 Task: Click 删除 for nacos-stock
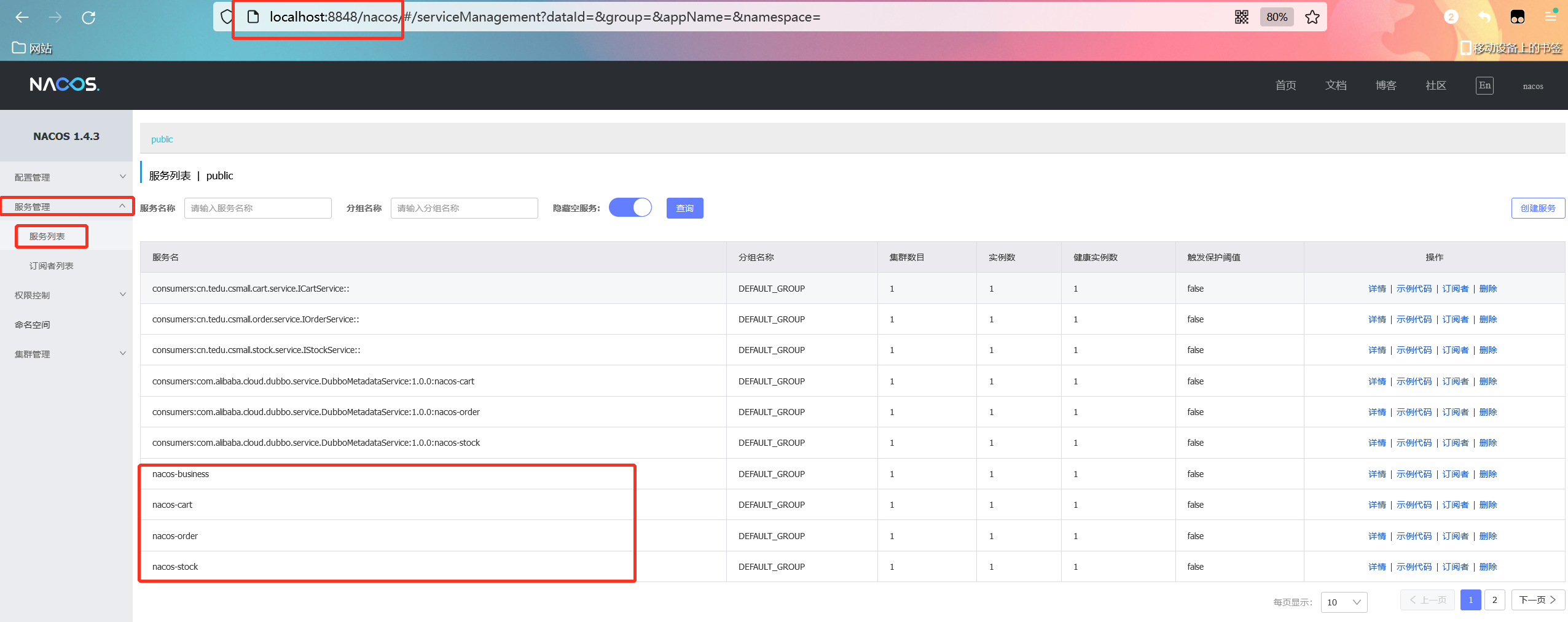click(x=1488, y=566)
